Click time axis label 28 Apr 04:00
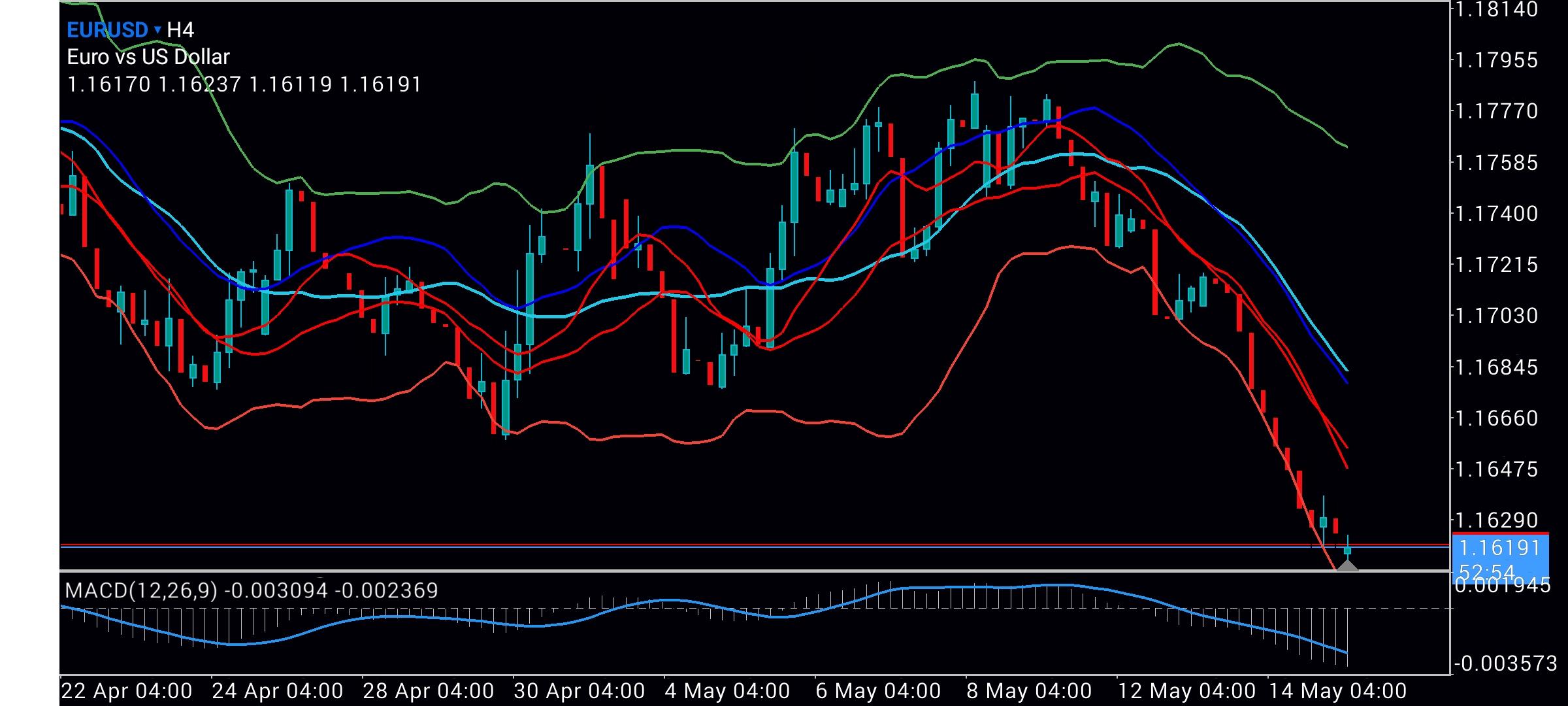 click(x=429, y=691)
